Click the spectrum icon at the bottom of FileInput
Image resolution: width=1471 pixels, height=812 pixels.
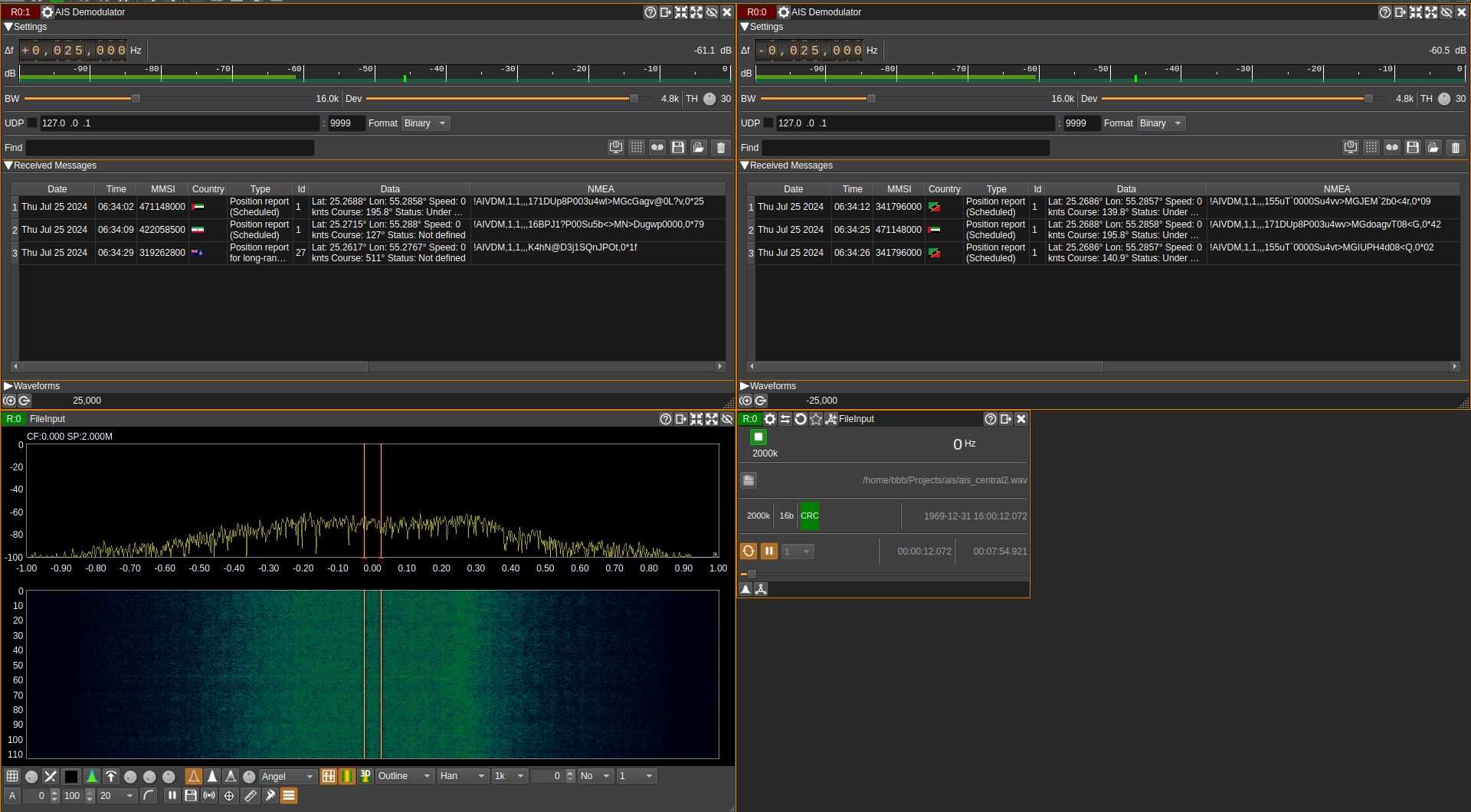(x=745, y=589)
